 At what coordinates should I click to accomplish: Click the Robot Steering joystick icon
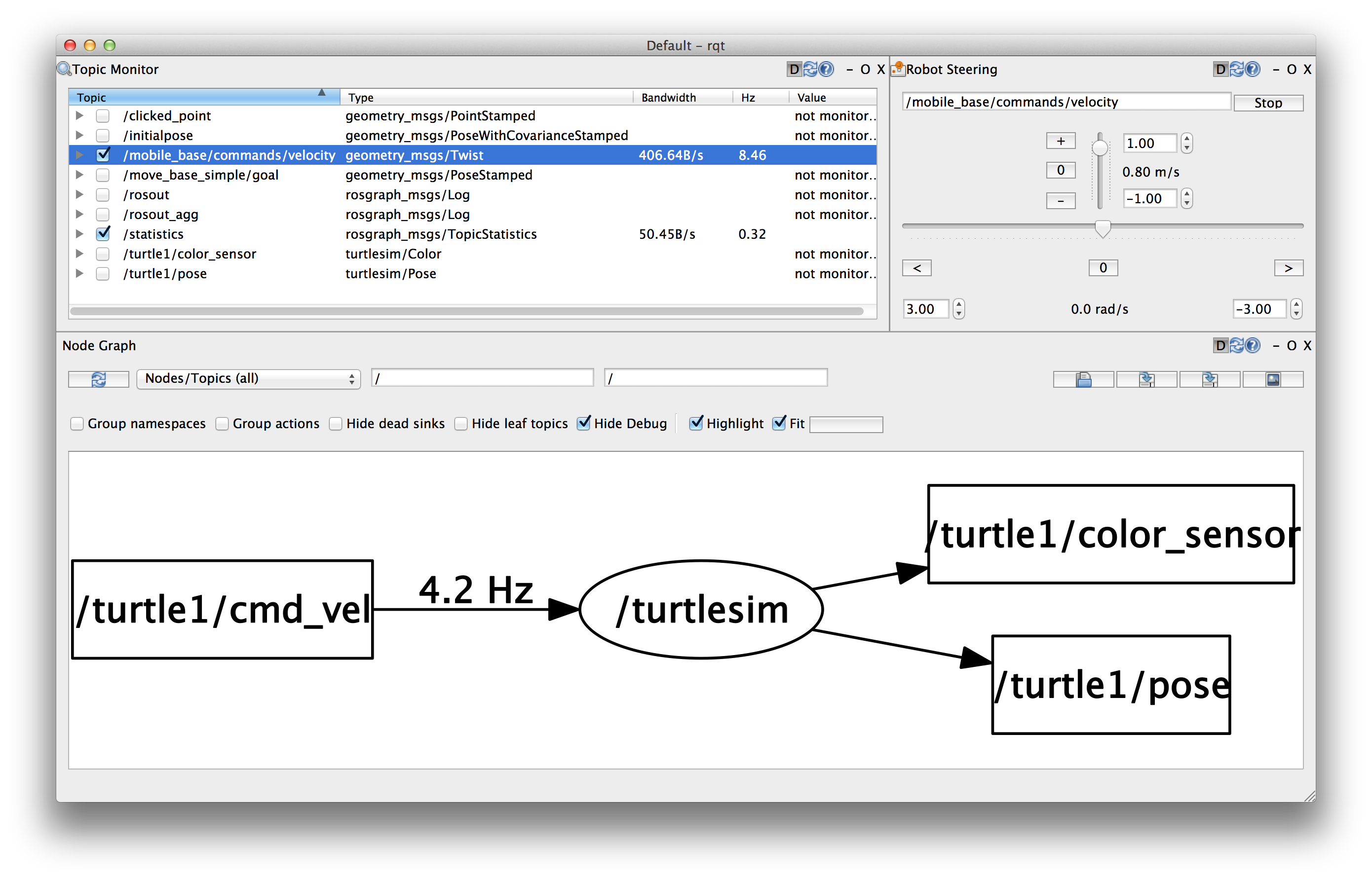(898, 69)
